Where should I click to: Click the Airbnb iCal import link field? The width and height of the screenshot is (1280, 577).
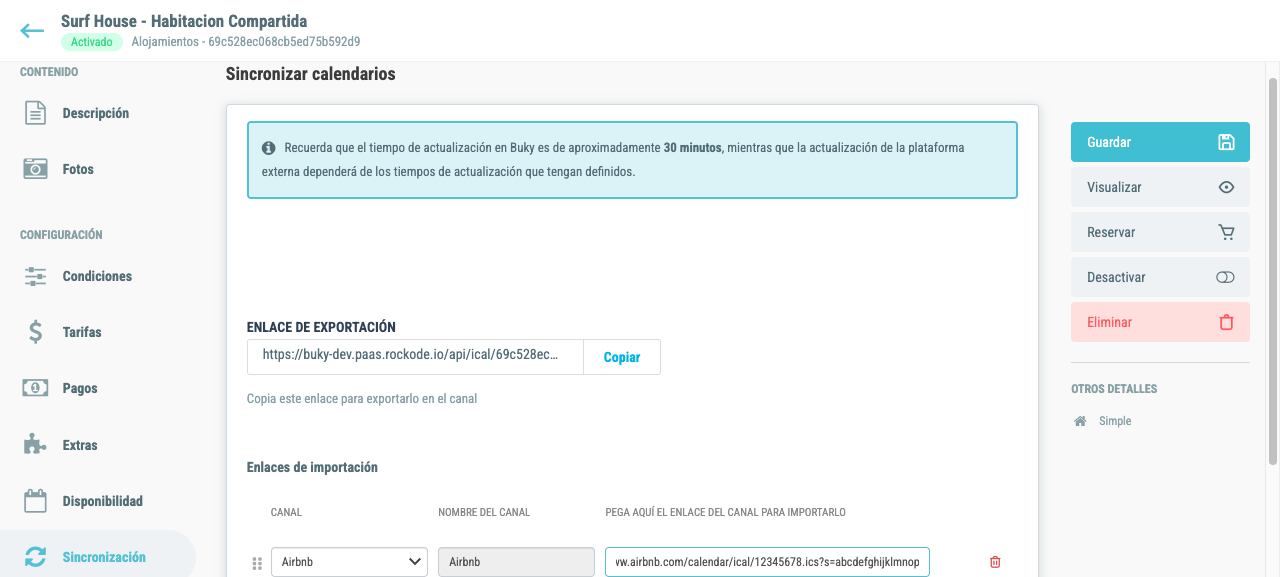tap(767, 562)
